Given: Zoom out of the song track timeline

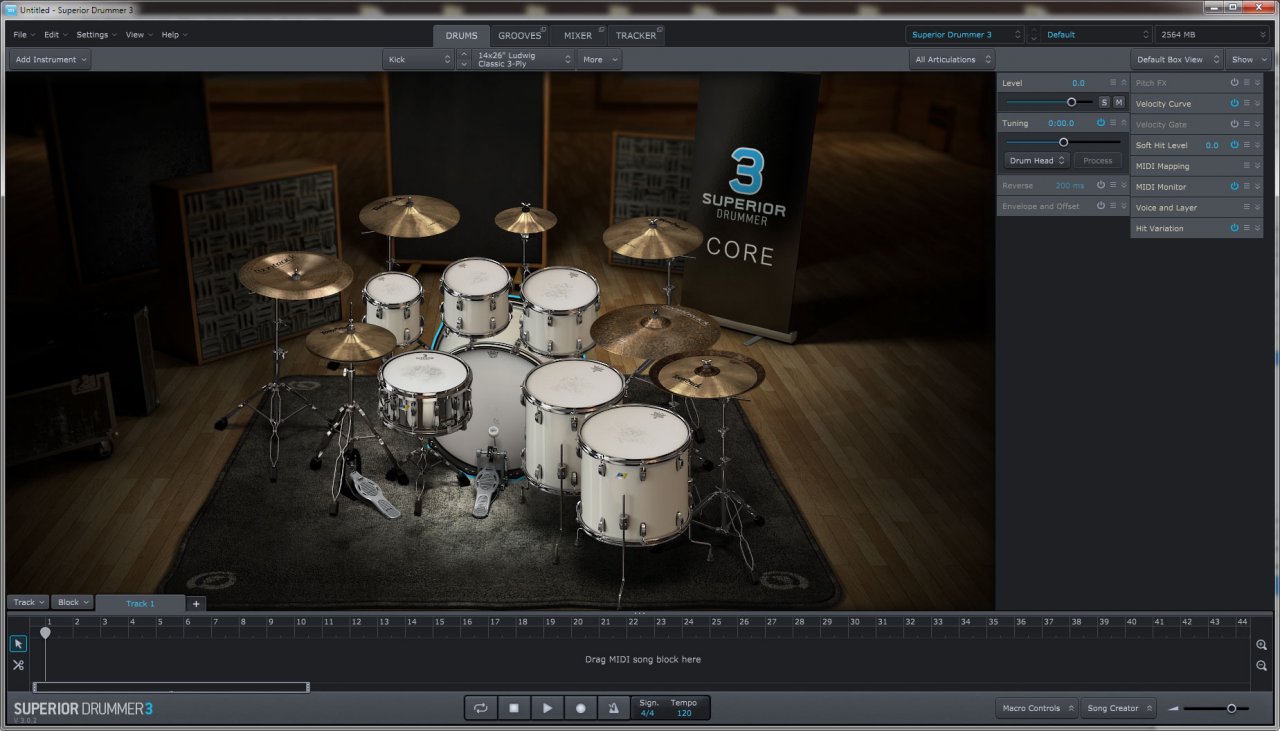Looking at the screenshot, I should [x=1261, y=666].
